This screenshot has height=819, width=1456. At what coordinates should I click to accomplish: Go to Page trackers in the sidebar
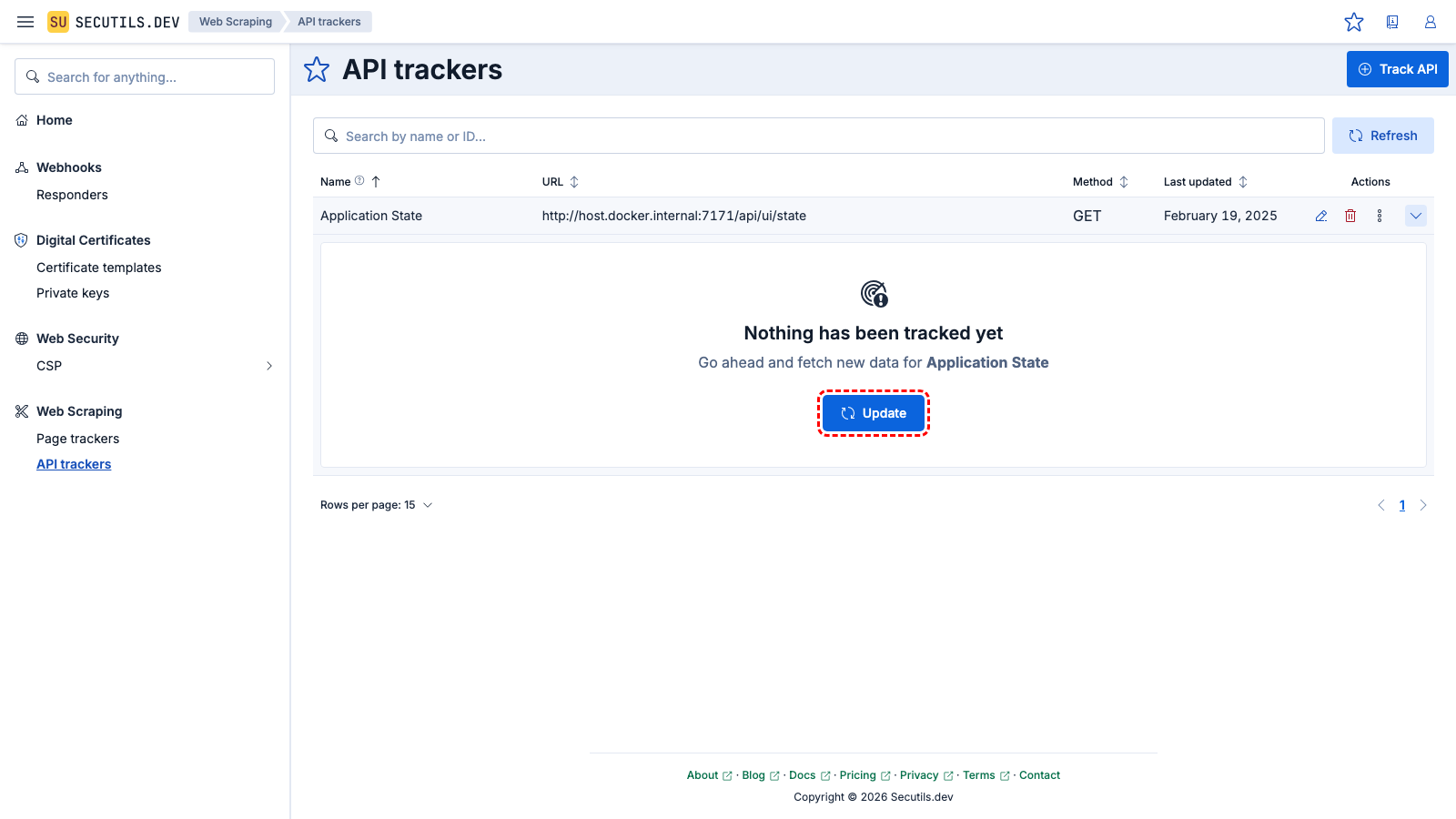(x=77, y=439)
